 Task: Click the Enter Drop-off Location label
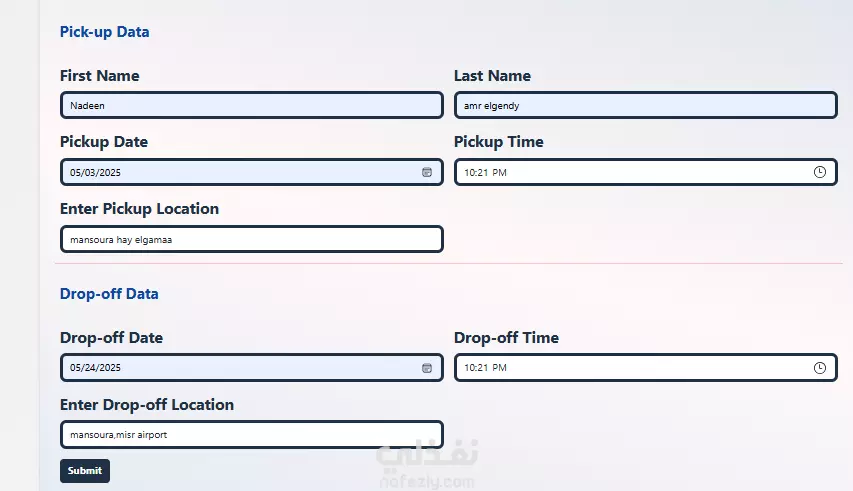147,405
